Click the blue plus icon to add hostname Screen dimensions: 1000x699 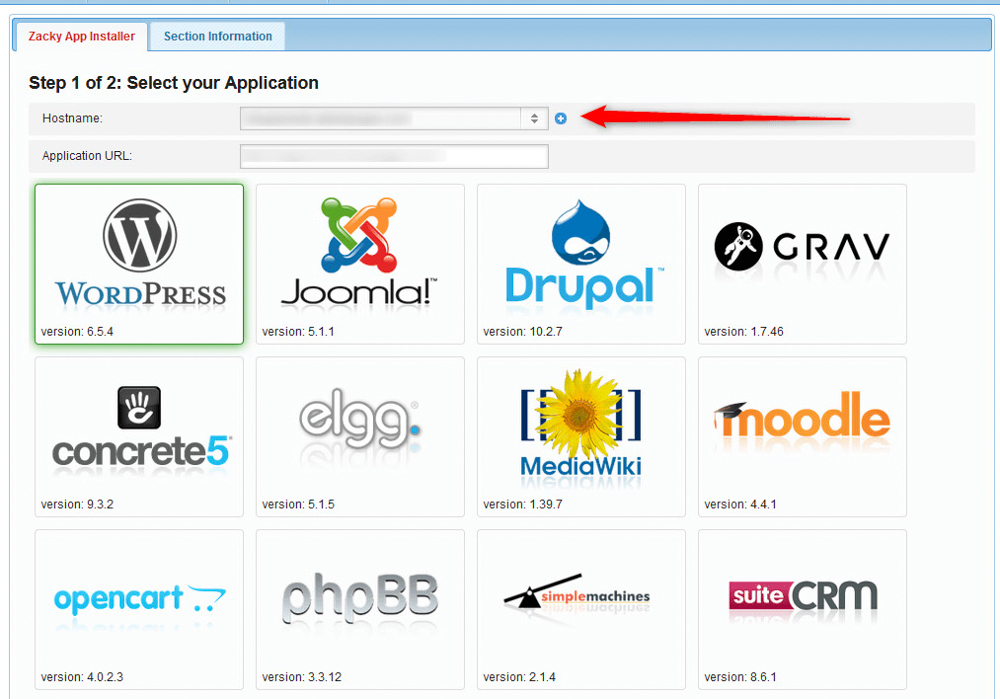coord(561,118)
